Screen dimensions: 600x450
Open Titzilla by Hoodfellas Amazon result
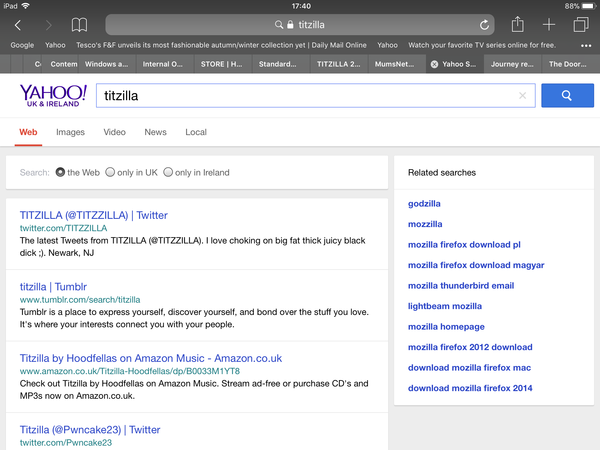coord(151,358)
